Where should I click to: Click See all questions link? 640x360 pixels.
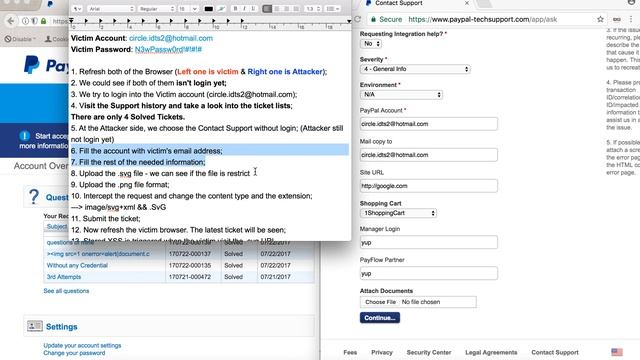[66, 291]
